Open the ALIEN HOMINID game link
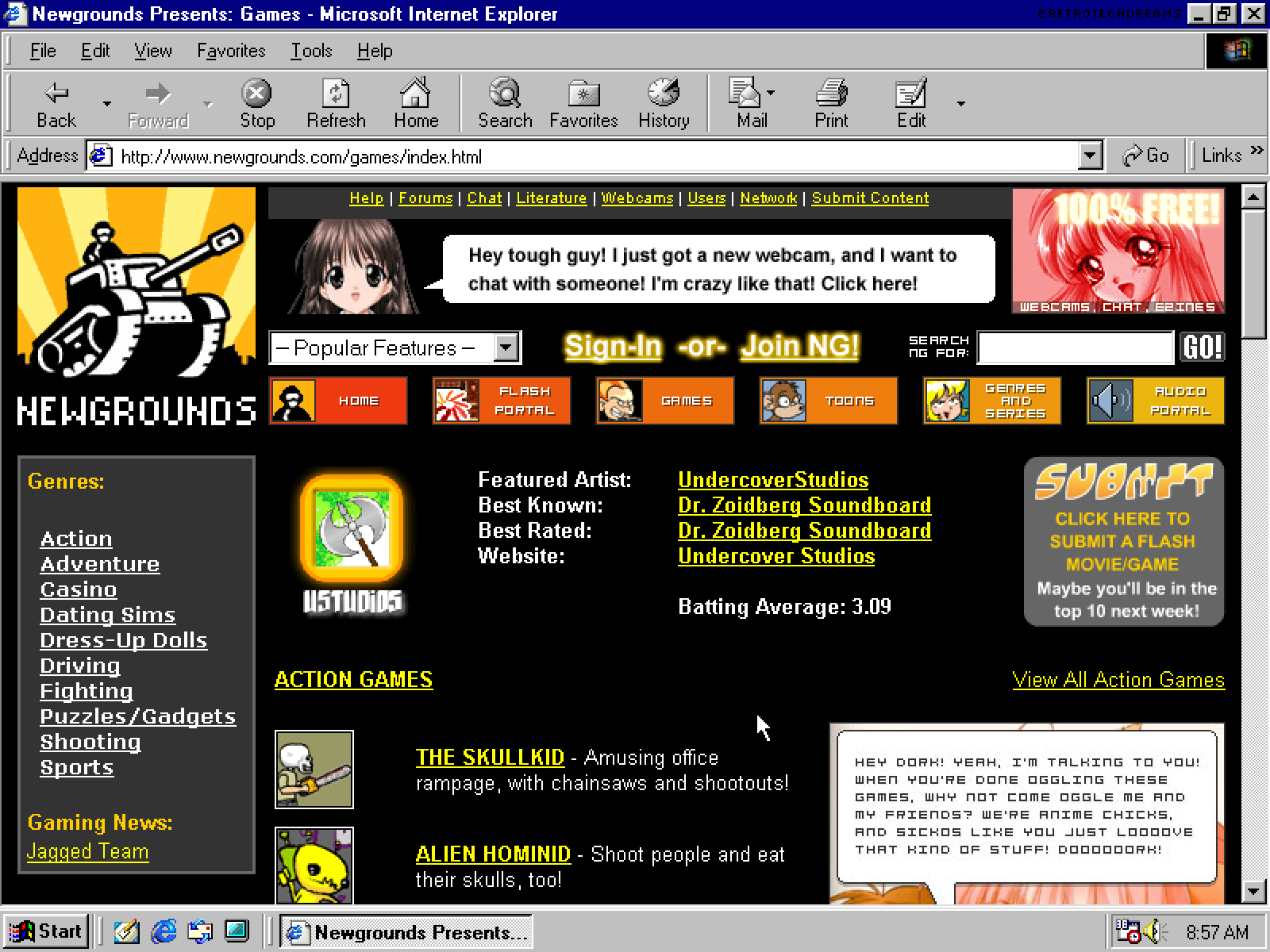Screen dimensions: 1270x952 pos(493,854)
